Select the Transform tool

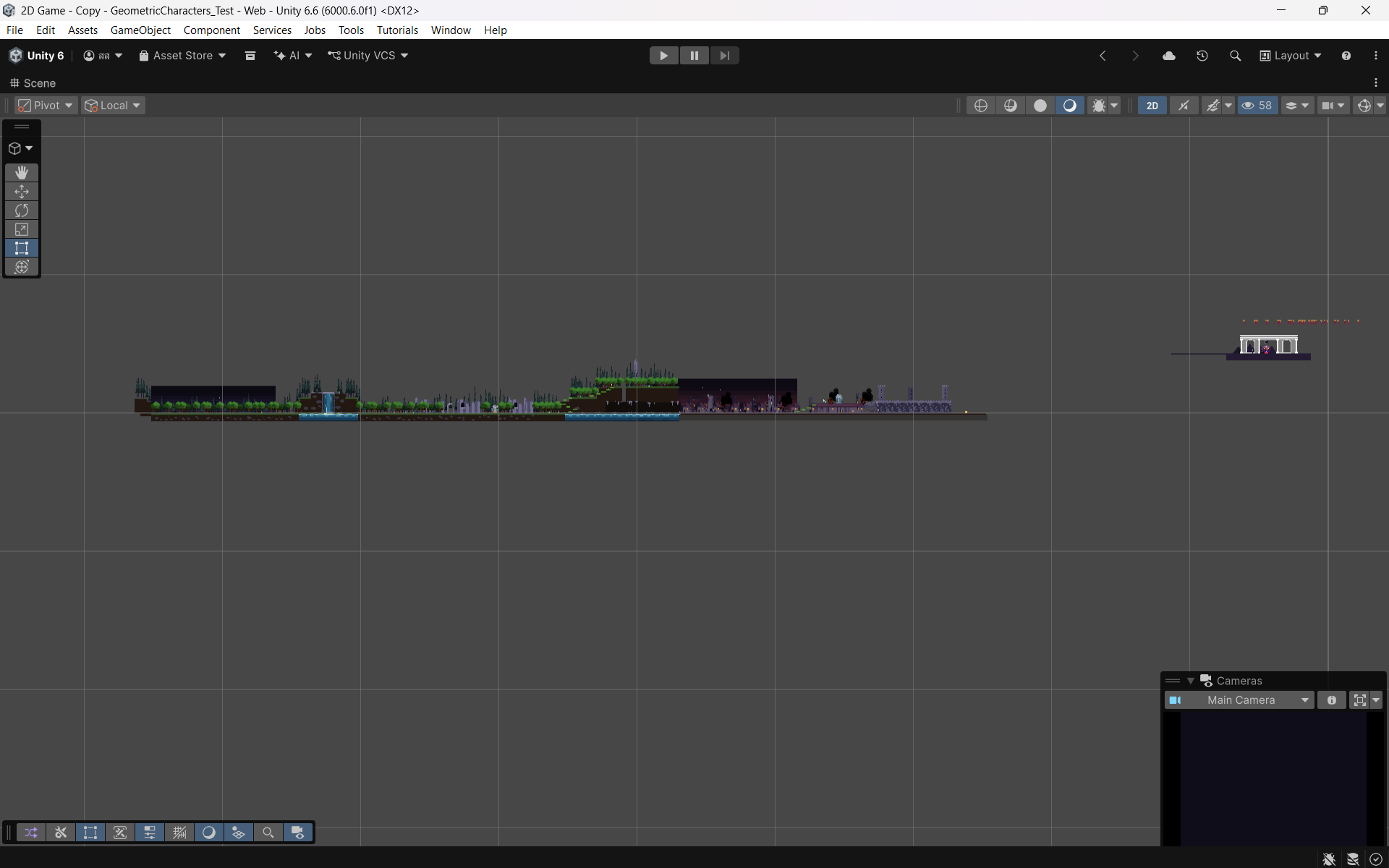(x=22, y=267)
